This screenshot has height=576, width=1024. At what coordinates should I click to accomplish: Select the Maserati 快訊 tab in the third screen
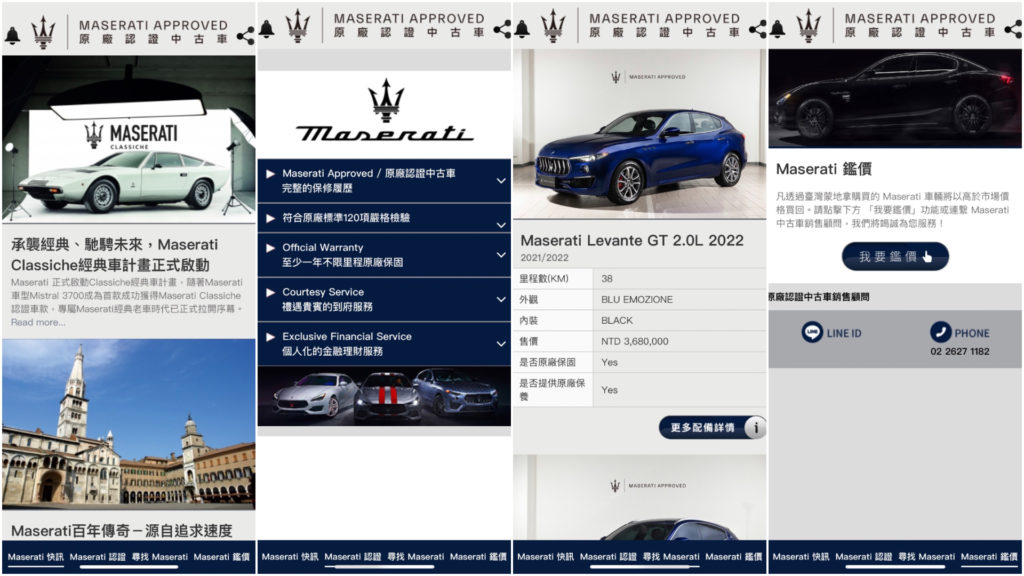[x=545, y=557]
